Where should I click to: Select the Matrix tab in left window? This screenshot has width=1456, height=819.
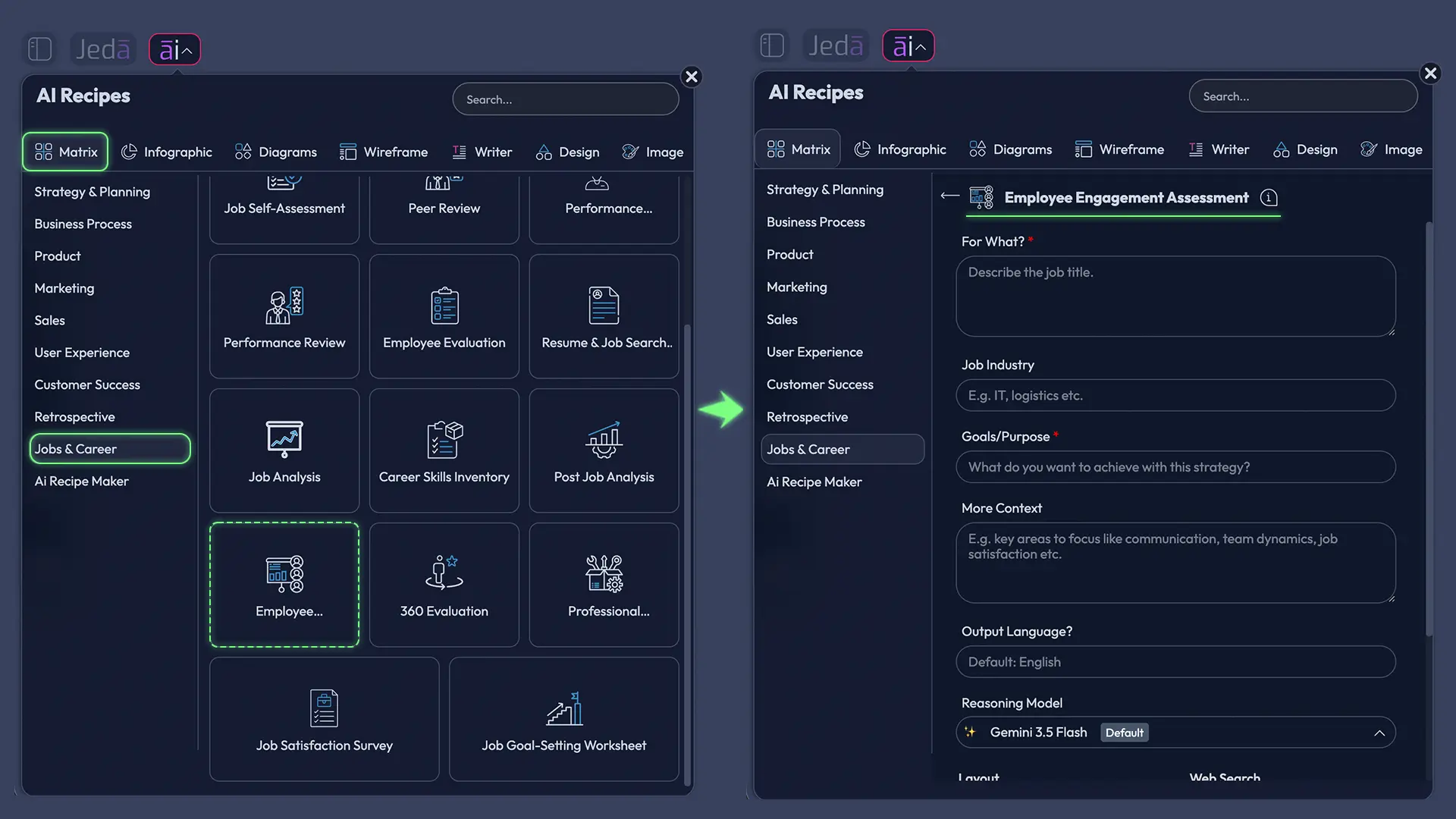pos(66,152)
